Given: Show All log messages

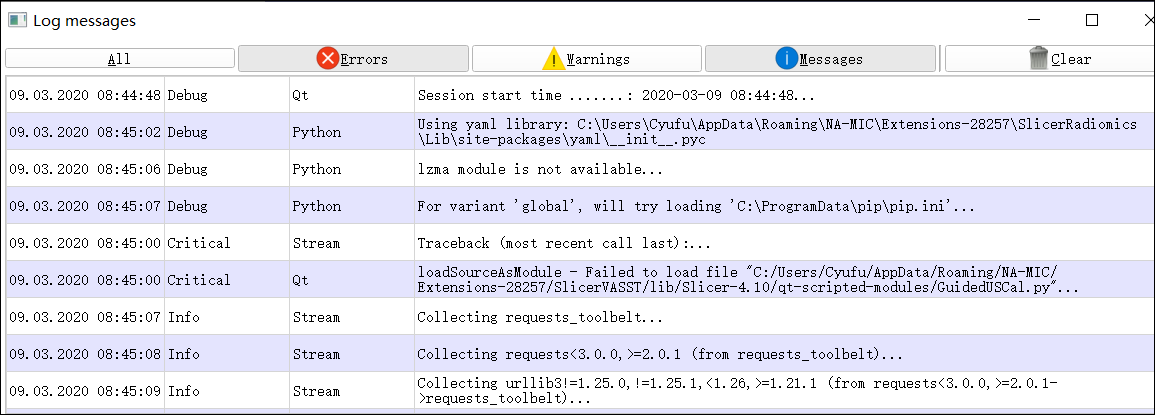Looking at the screenshot, I should 120,59.
